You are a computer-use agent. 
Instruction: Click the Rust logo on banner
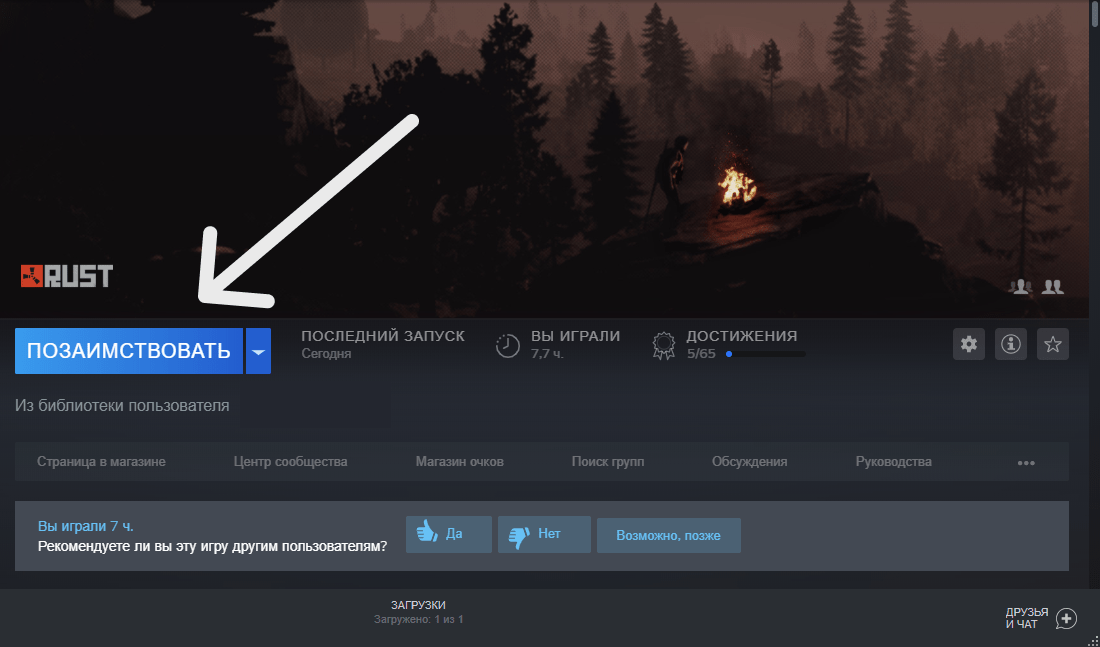(x=67, y=276)
